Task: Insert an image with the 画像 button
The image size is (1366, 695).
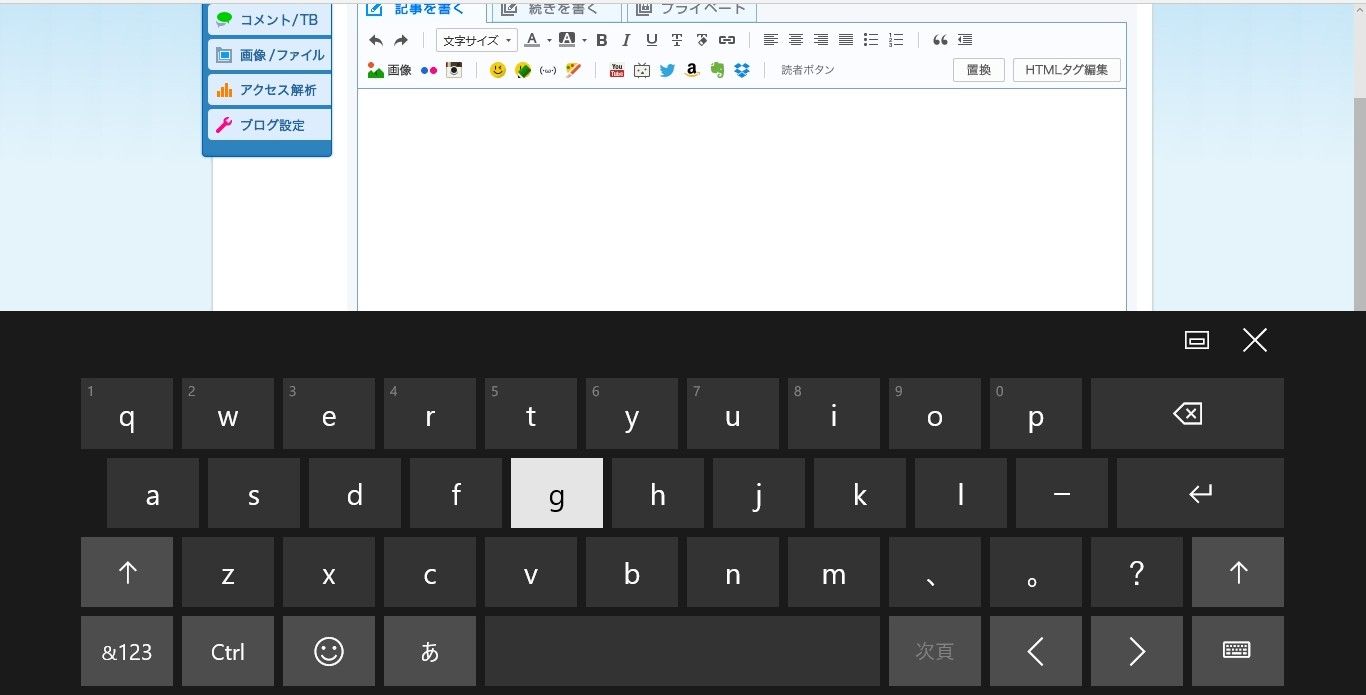Action: pyautogui.click(x=389, y=70)
